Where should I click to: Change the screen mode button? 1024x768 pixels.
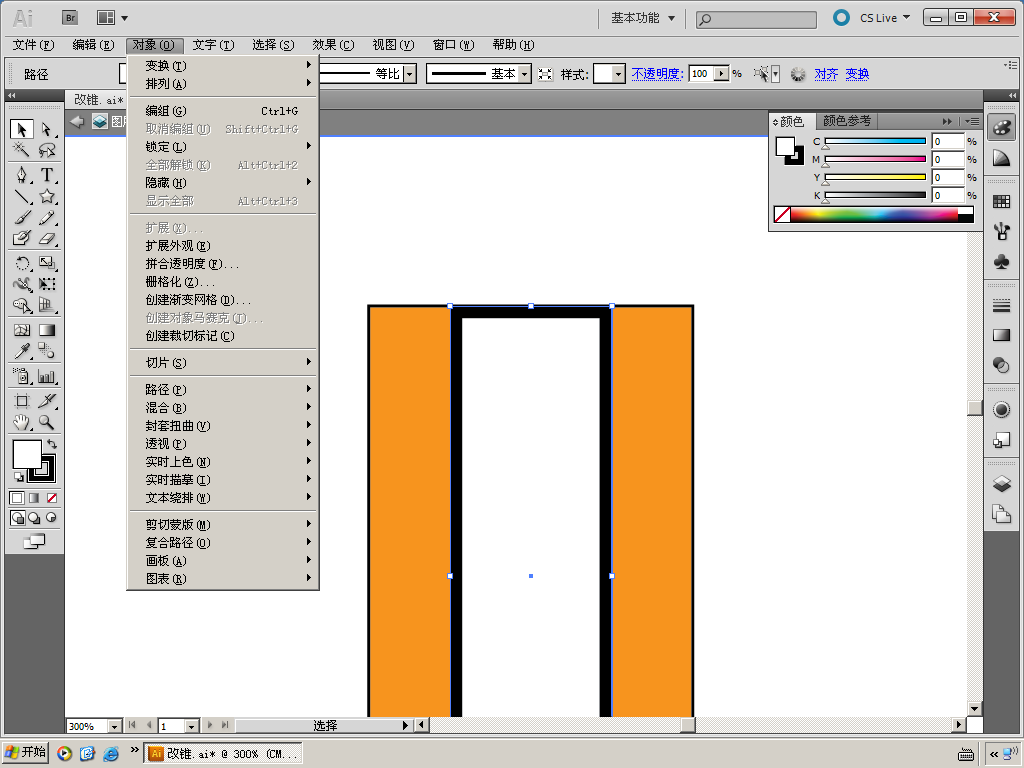pyautogui.click(x=34, y=541)
